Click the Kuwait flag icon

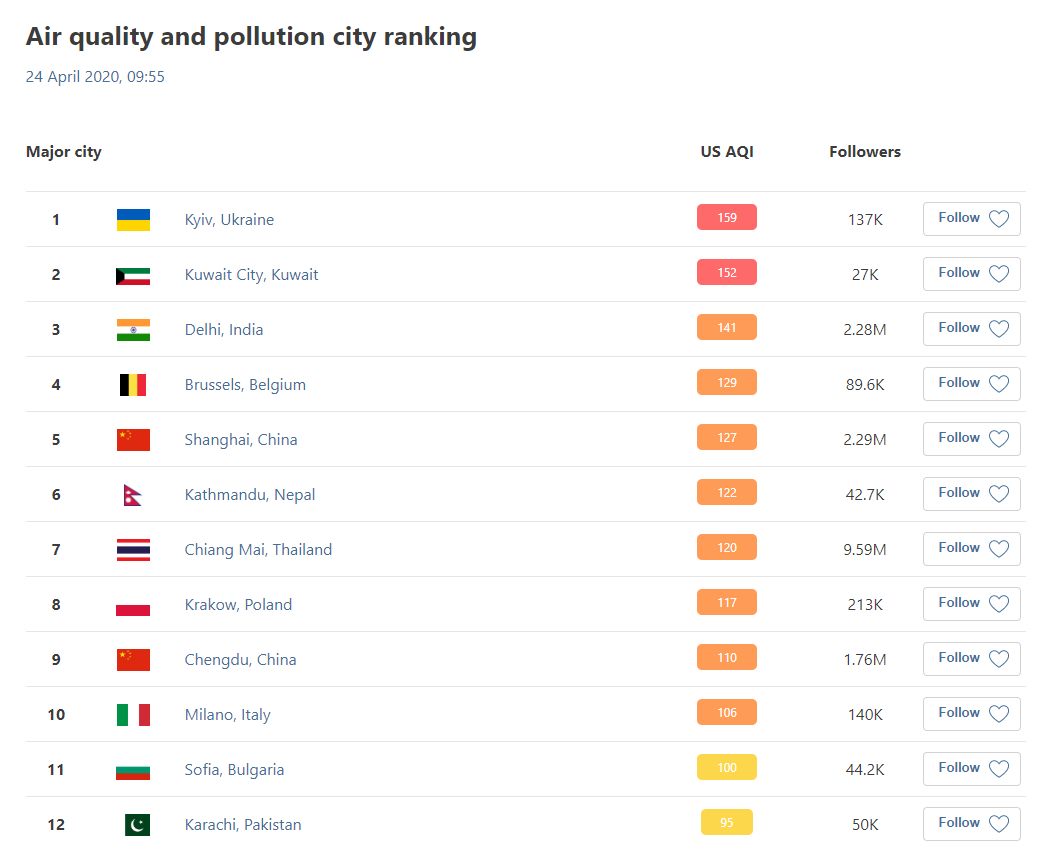(133, 275)
